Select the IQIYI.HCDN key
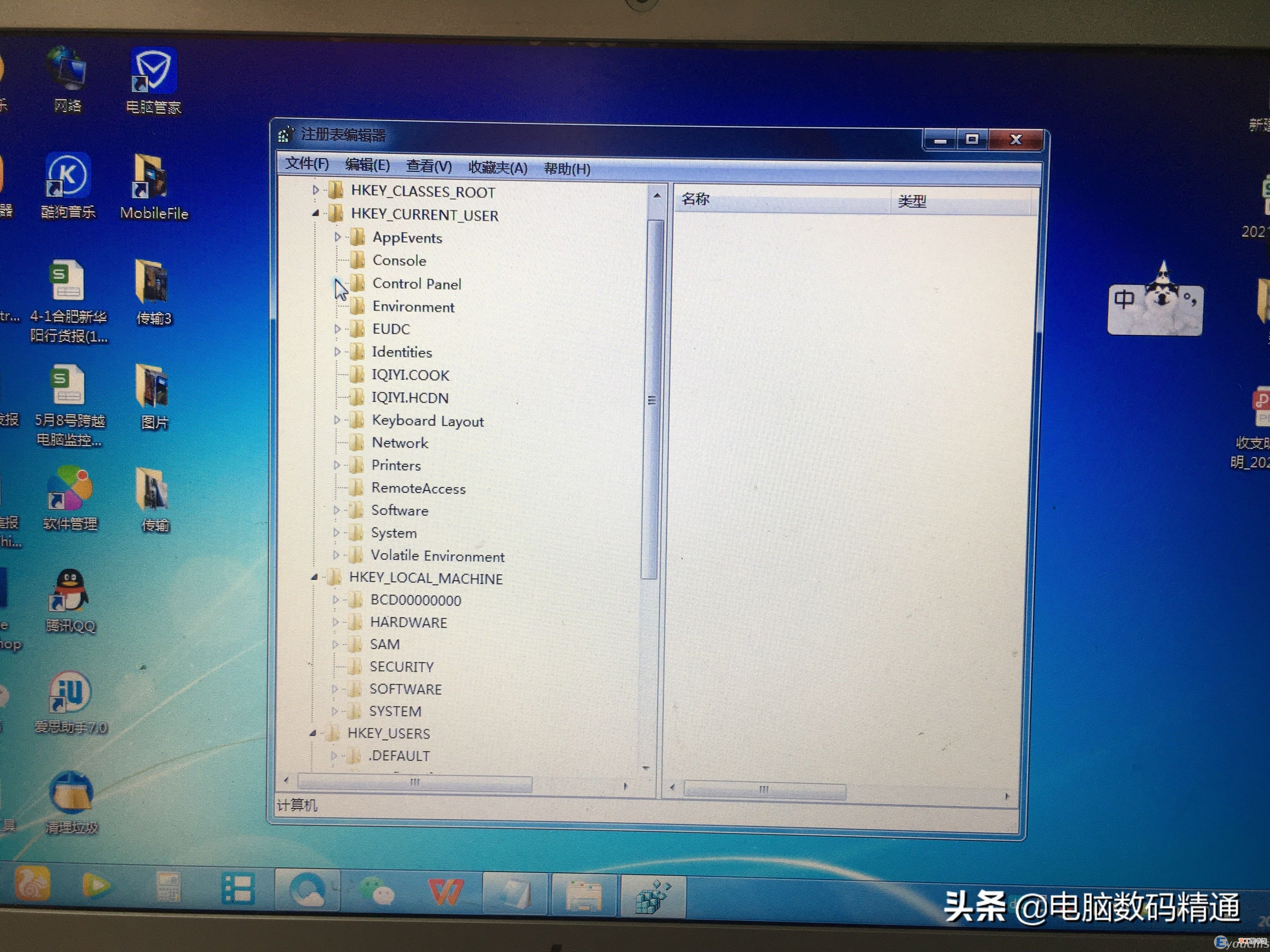 coord(410,398)
